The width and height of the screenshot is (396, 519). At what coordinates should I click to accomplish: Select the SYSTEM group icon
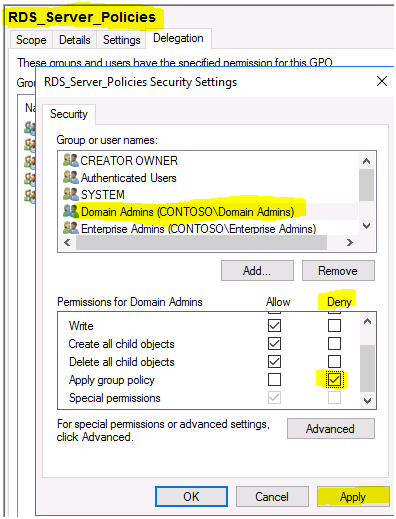pos(71,194)
